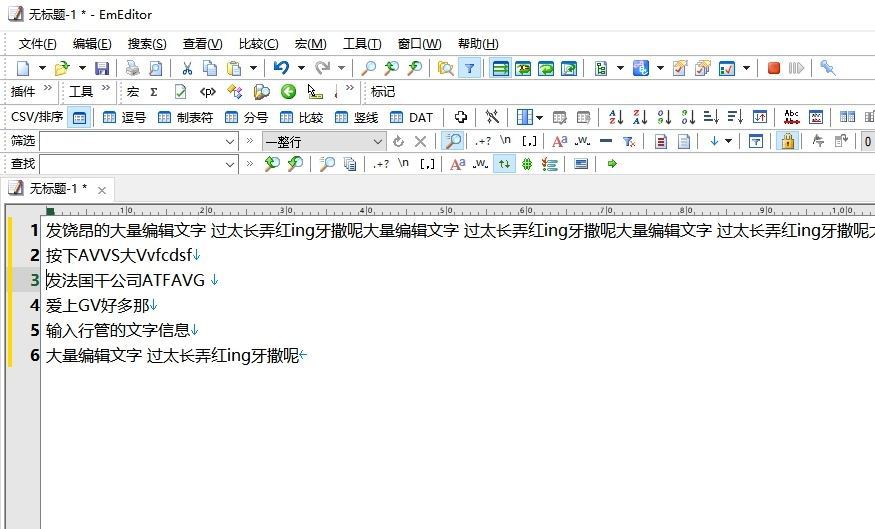Click text line 输入行管的文字信息
The width and height of the screenshot is (875, 529).
coord(118,330)
